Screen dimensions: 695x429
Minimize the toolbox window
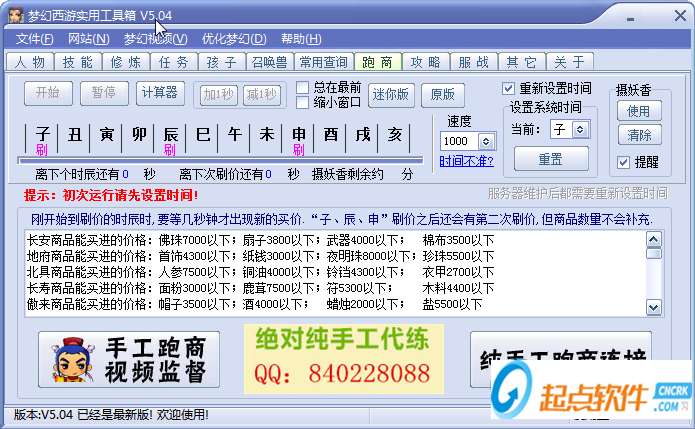(x=630, y=18)
